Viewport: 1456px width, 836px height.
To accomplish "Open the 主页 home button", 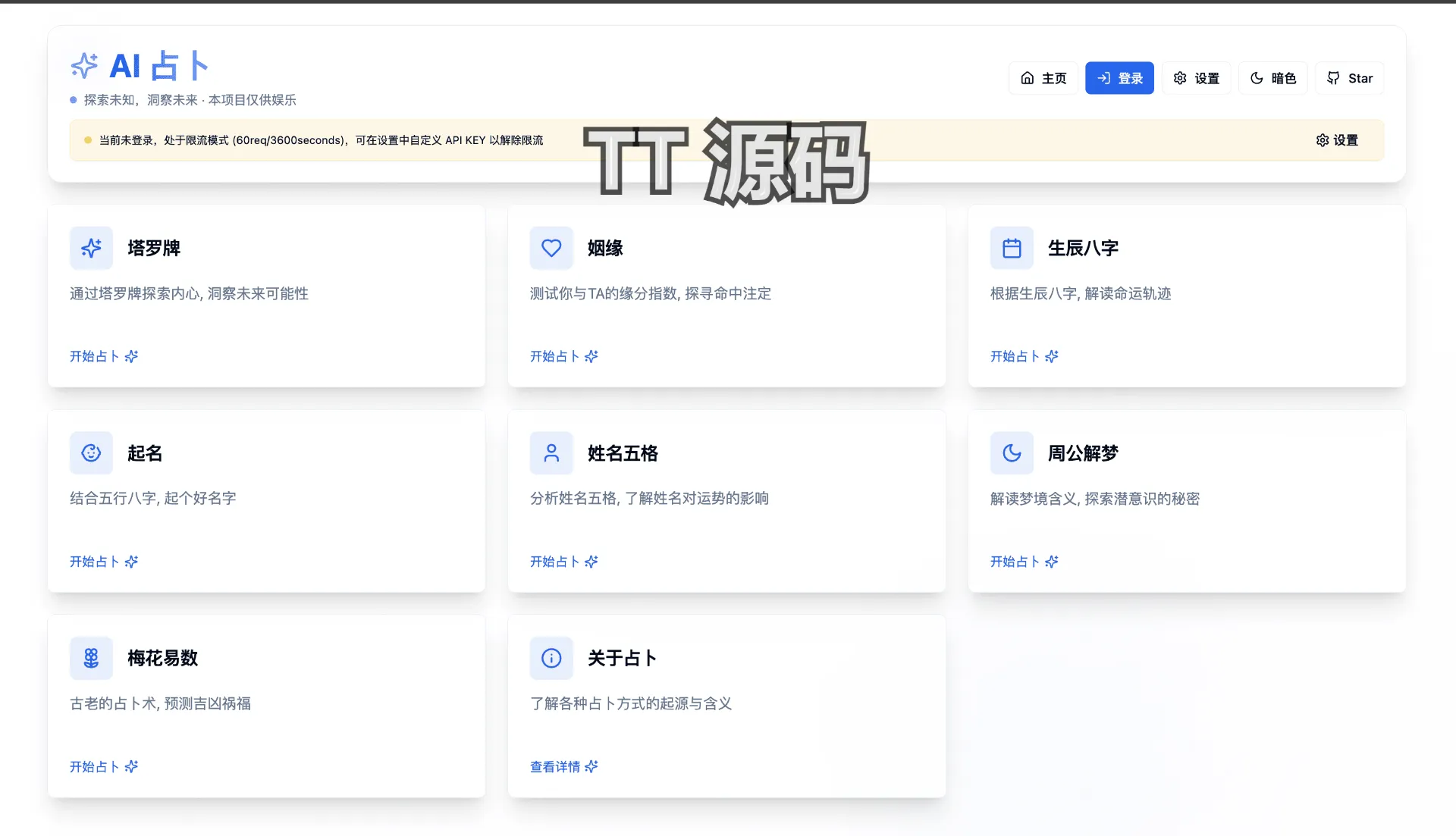I will [1043, 78].
